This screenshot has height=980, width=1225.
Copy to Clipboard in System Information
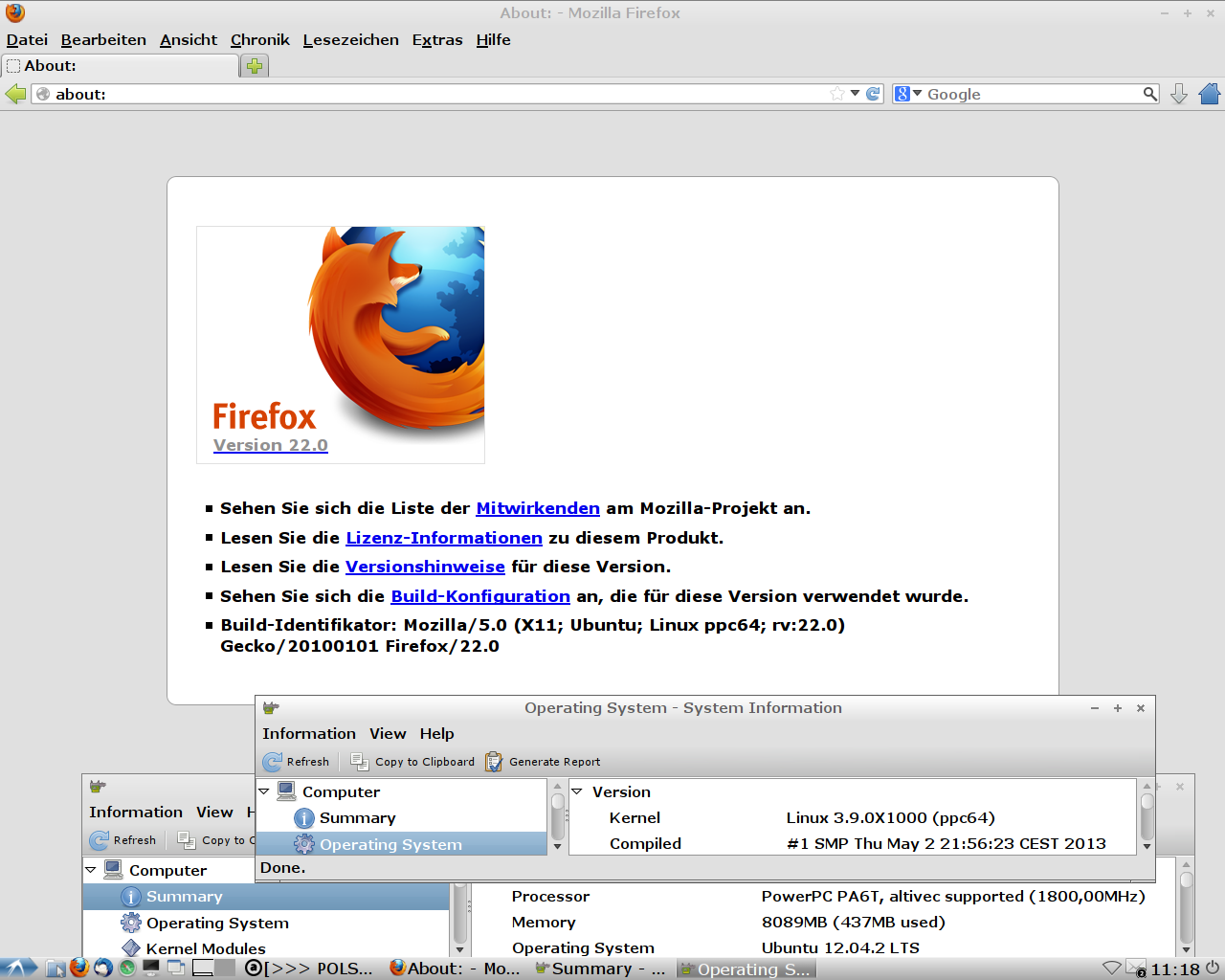click(x=412, y=762)
